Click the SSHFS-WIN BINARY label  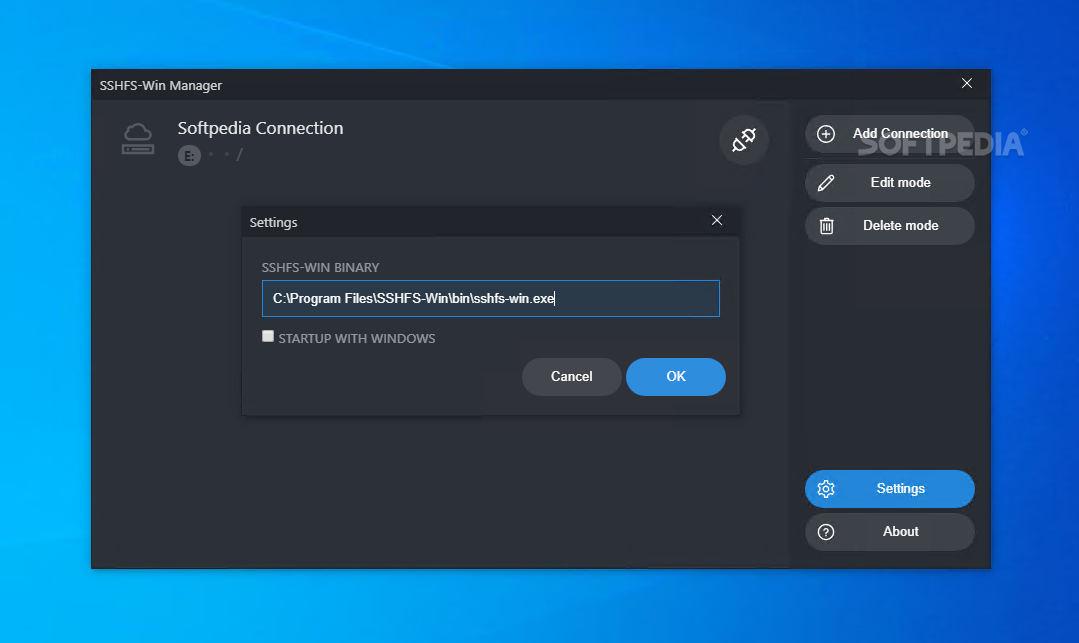coord(320,267)
